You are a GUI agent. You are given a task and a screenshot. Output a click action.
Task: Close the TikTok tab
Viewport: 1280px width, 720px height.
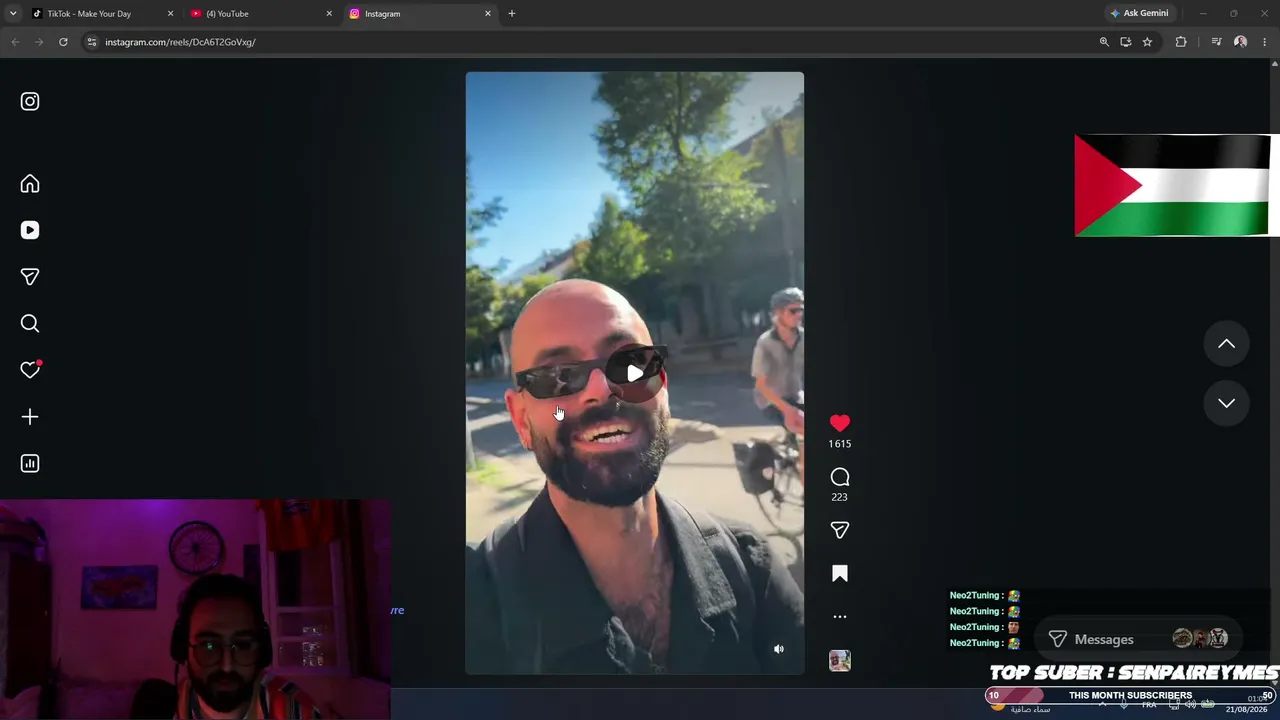pos(170,14)
